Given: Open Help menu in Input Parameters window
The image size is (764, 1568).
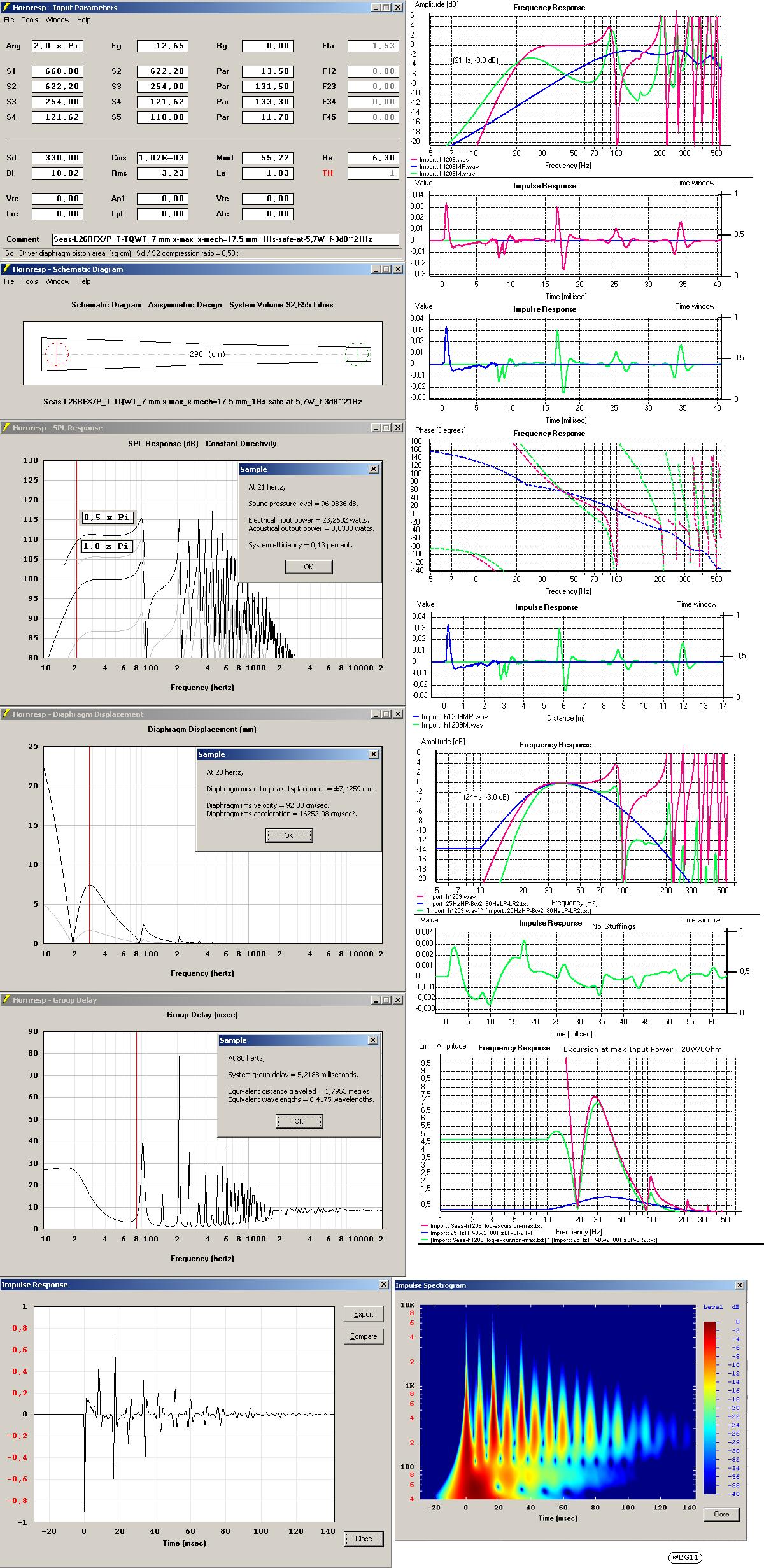Looking at the screenshot, I should [x=84, y=20].
